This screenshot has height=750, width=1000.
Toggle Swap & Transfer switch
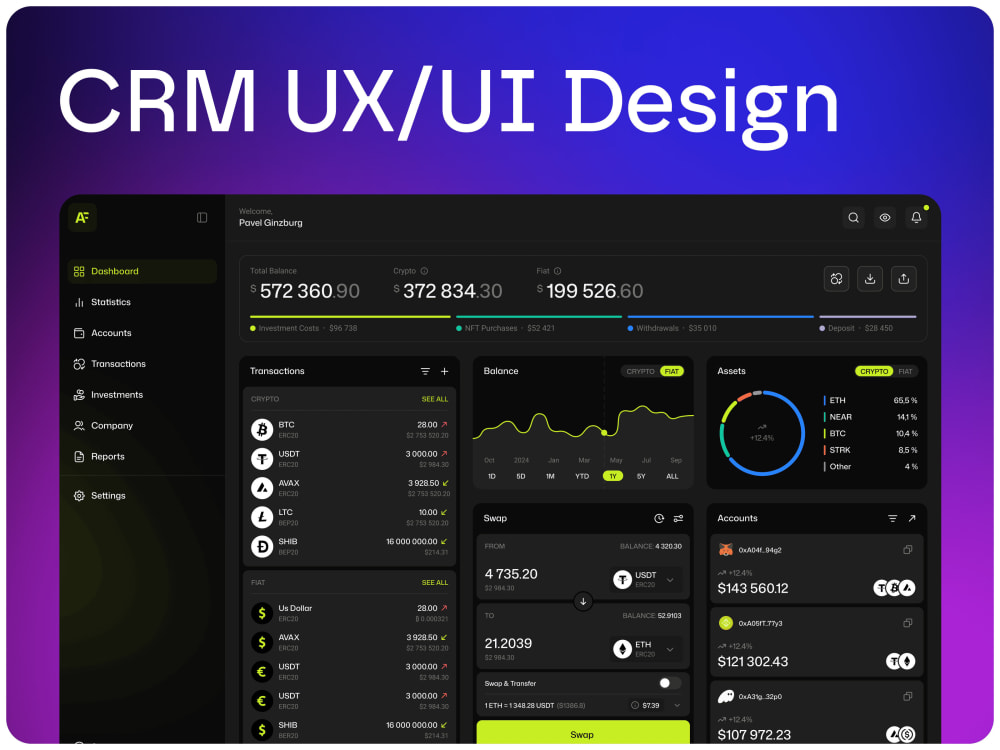pyautogui.click(x=670, y=683)
